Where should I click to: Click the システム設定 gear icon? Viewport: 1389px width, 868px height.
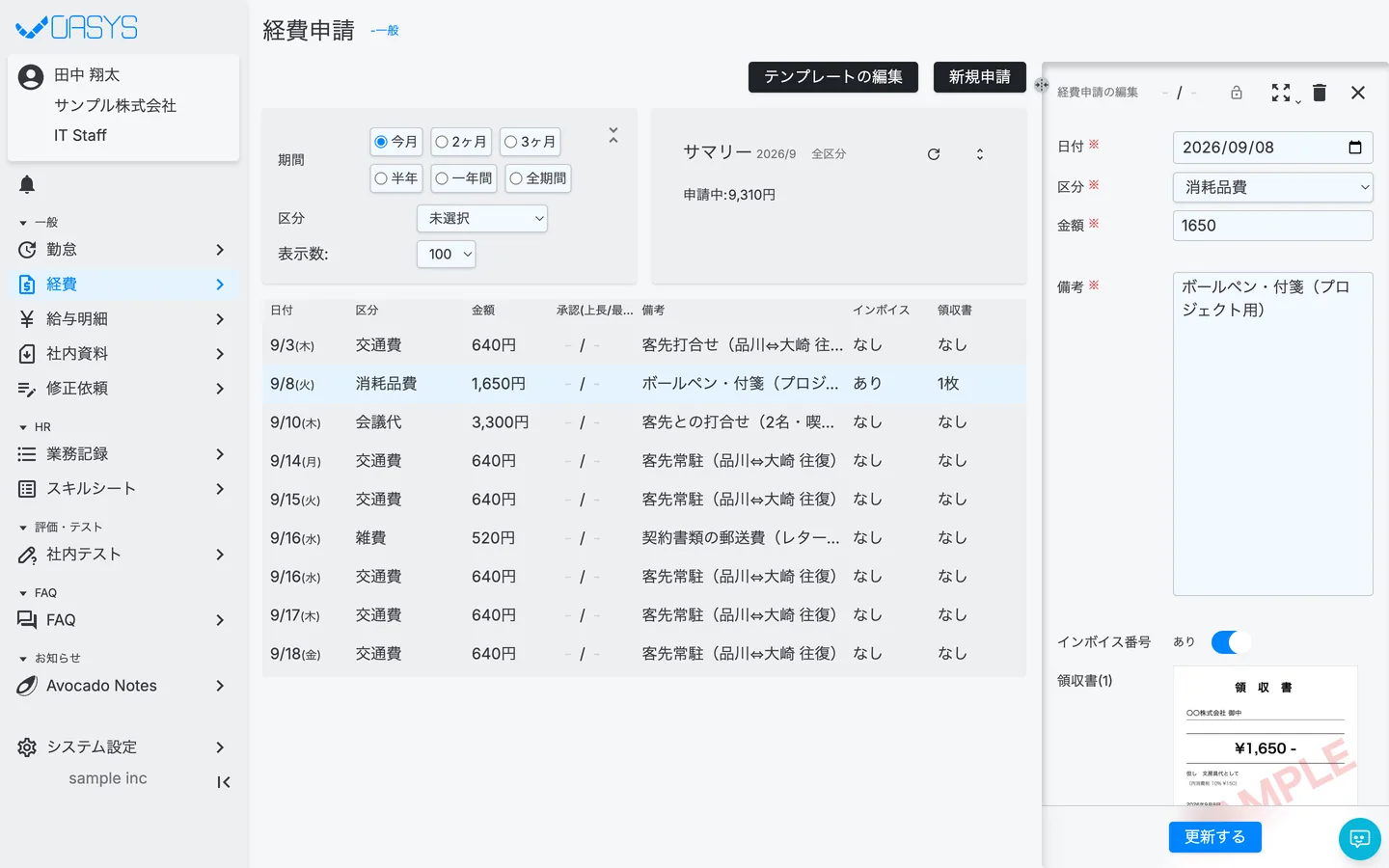[x=27, y=747]
